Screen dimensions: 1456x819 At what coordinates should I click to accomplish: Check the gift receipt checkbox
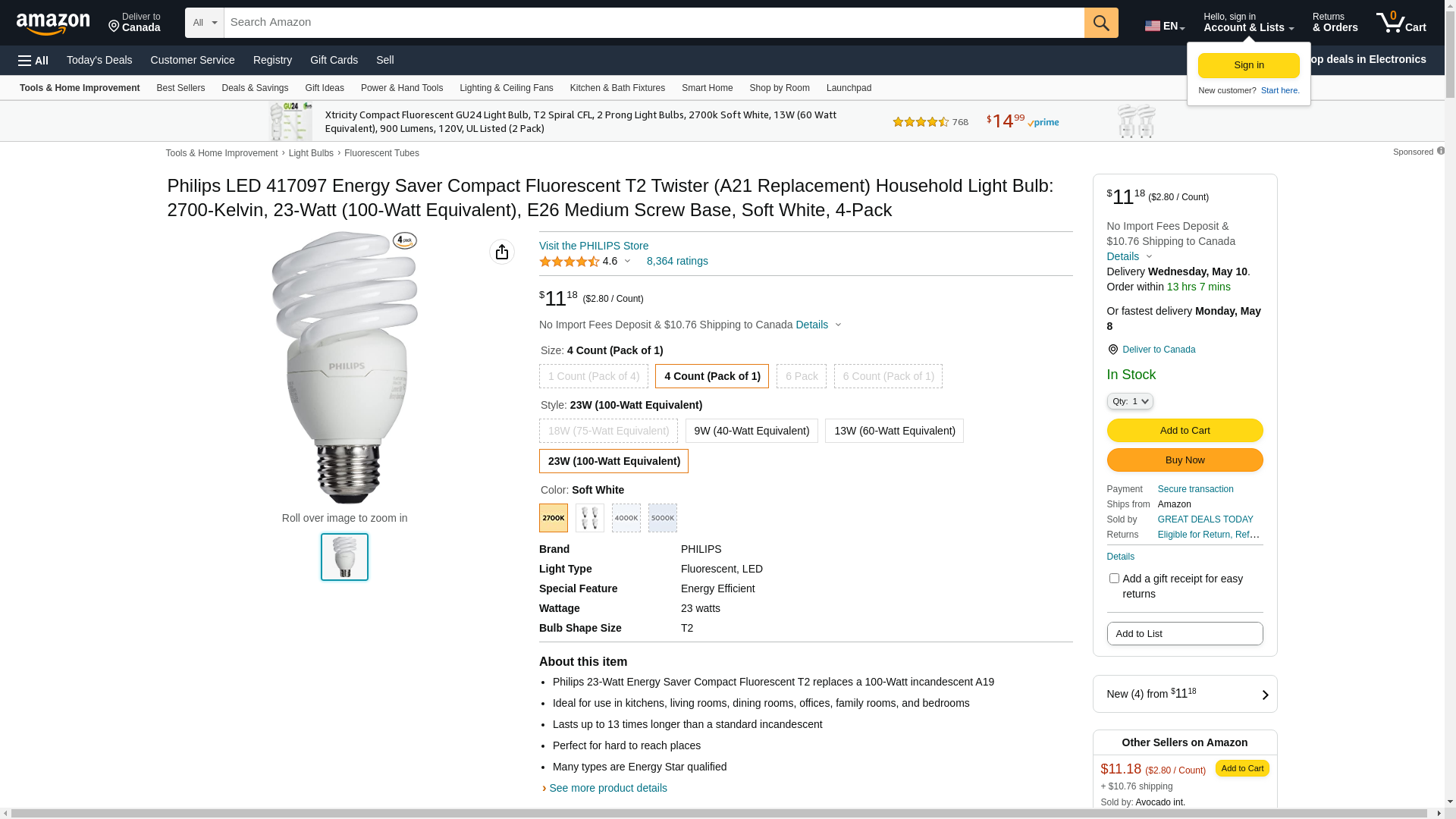point(1114,579)
